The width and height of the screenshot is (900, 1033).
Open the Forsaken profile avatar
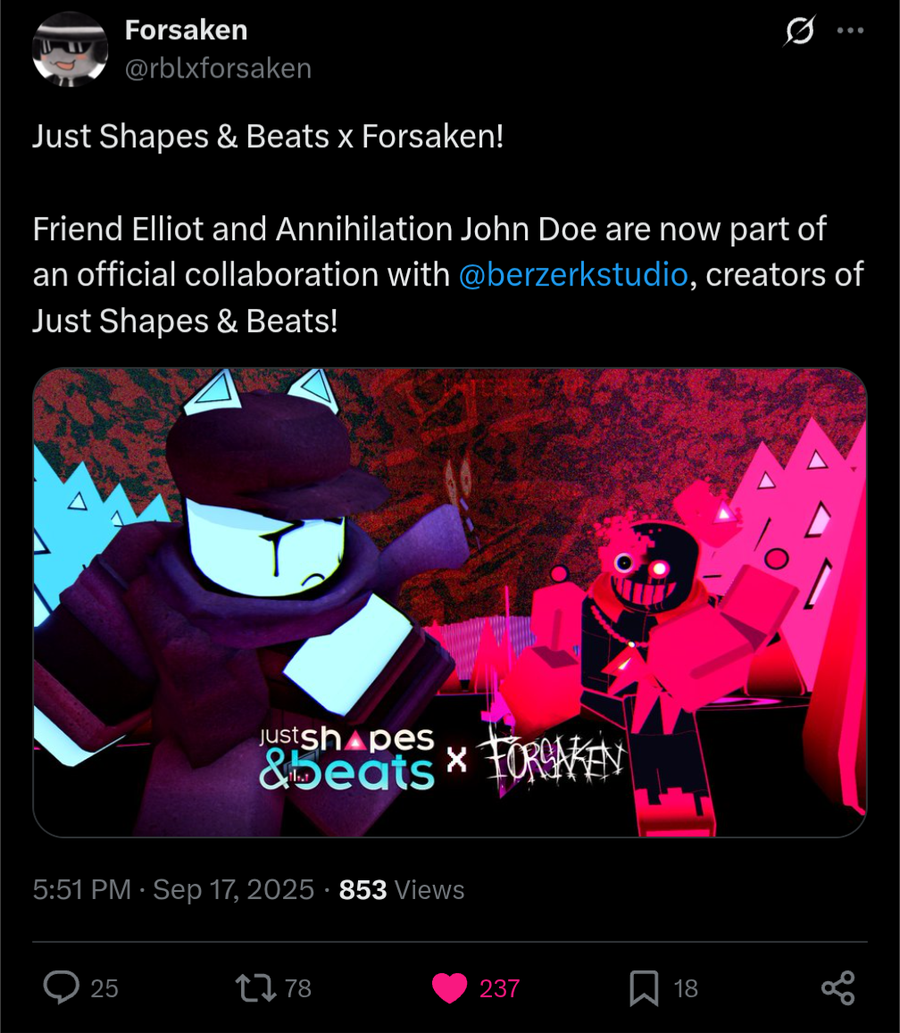[x=70, y=49]
